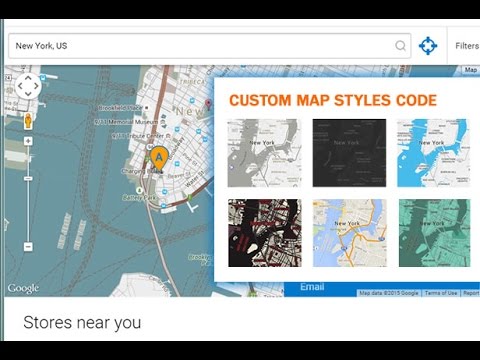Click the geolocation crosshair icon

coord(428,46)
